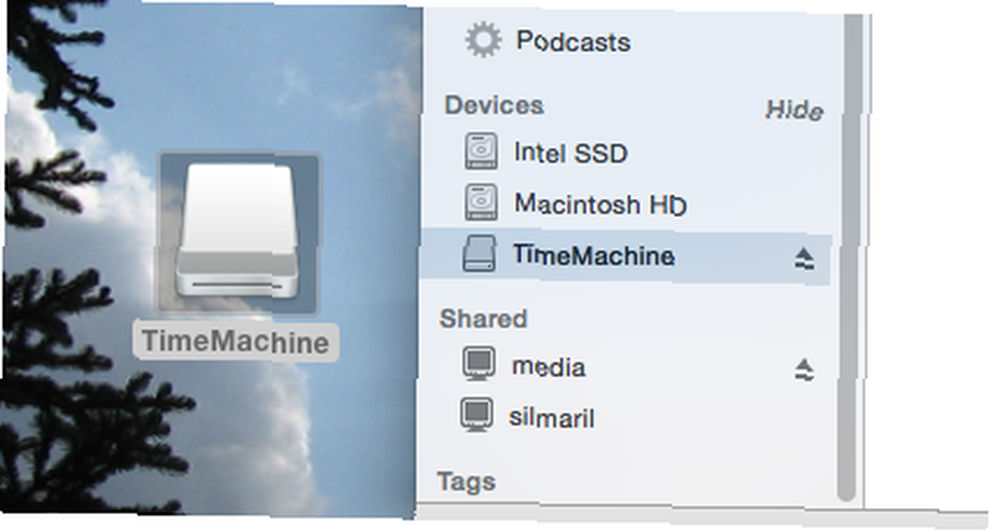Open the media shared computer
Screen dimensions: 1000x532
click(x=548, y=367)
